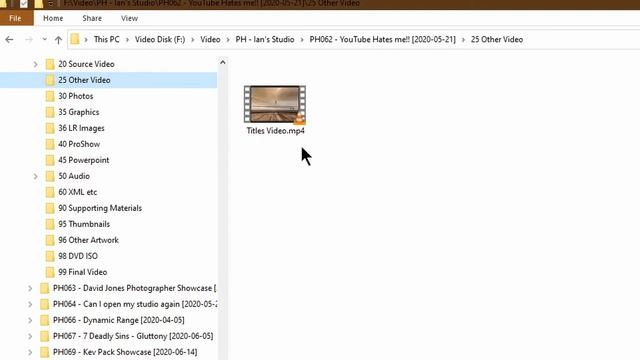Image resolution: width=640 pixels, height=360 pixels.
Task: Select the 50 Audio folder
Action: [x=74, y=176]
